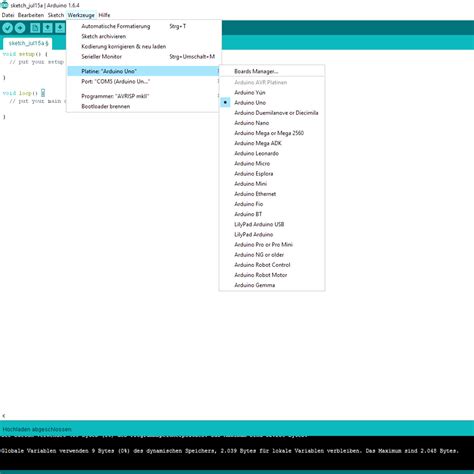Select Arduino Robot Motor board
This screenshot has width=474, height=474.
pyautogui.click(x=272, y=275)
